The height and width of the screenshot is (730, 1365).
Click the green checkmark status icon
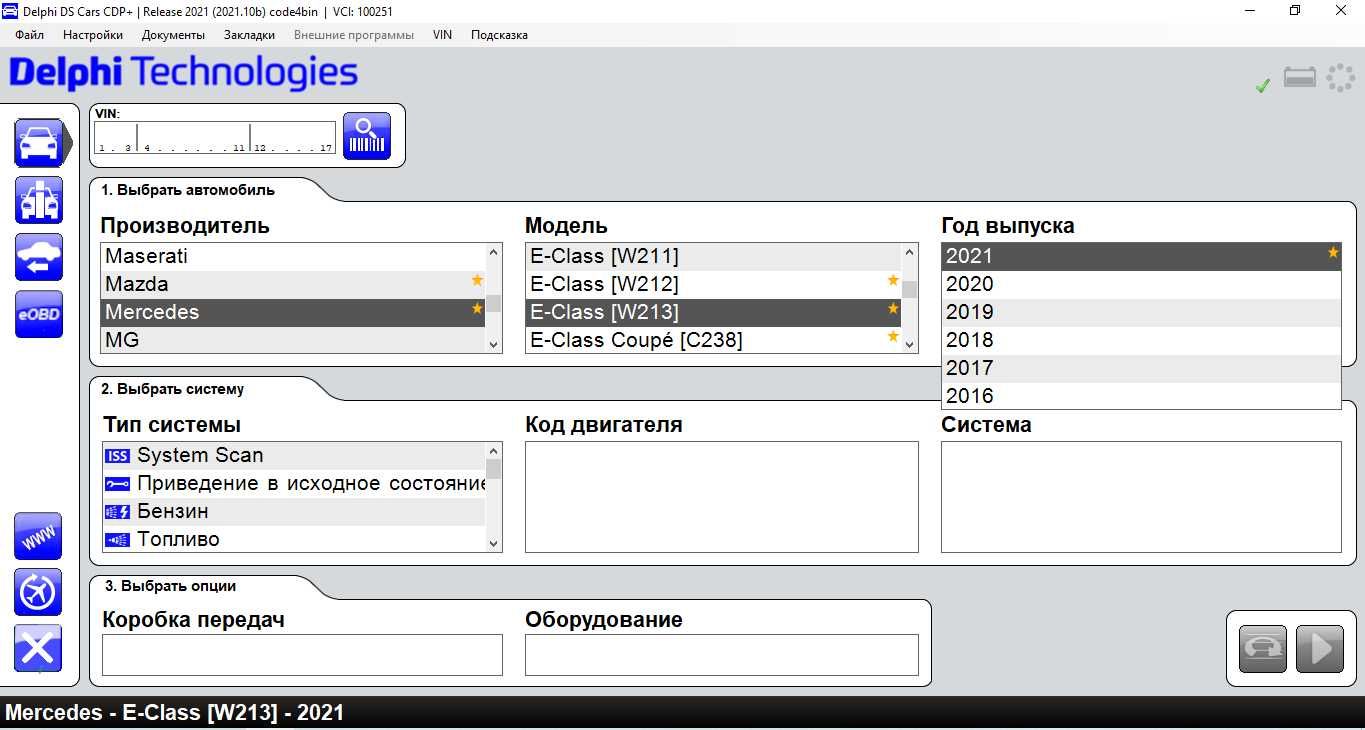[x=1262, y=86]
